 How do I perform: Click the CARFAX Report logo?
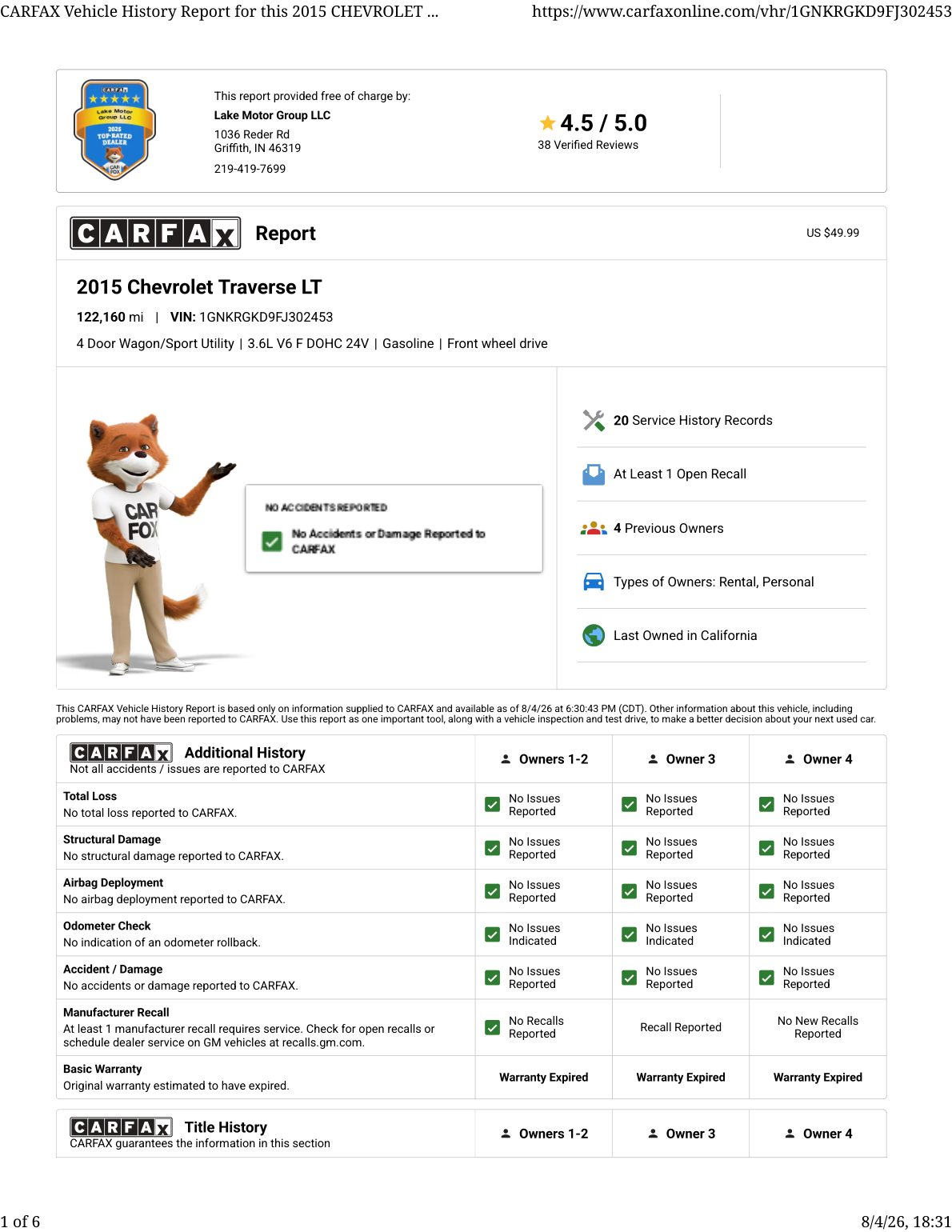(155, 233)
